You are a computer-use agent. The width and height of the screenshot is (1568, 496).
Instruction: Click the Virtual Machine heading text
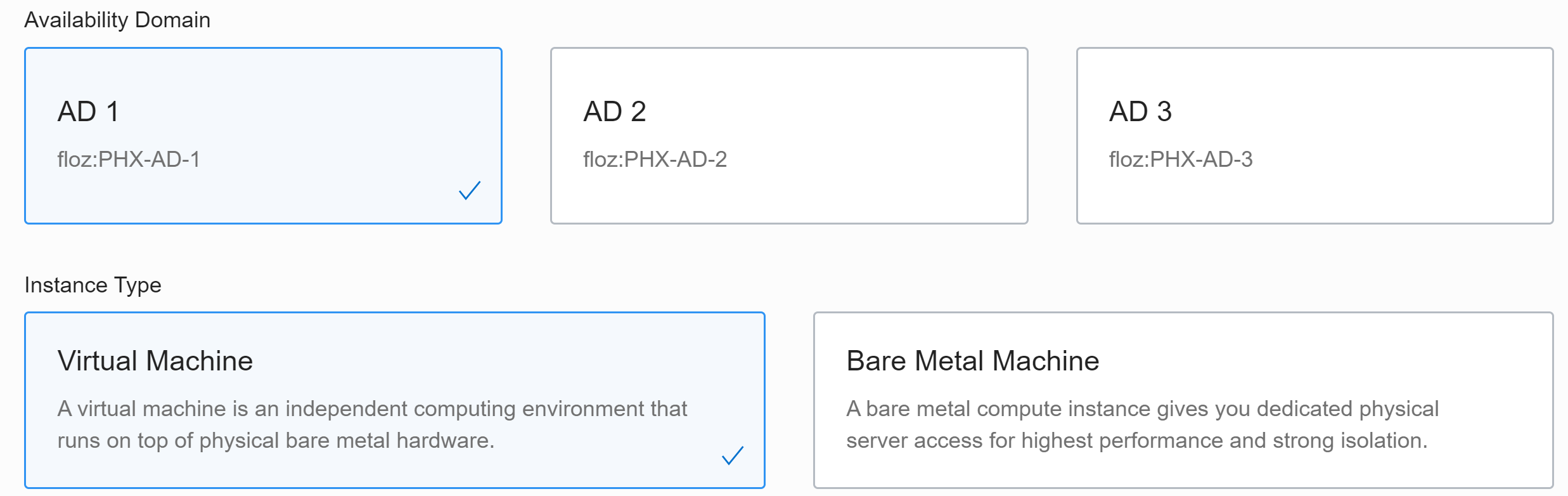tap(155, 361)
